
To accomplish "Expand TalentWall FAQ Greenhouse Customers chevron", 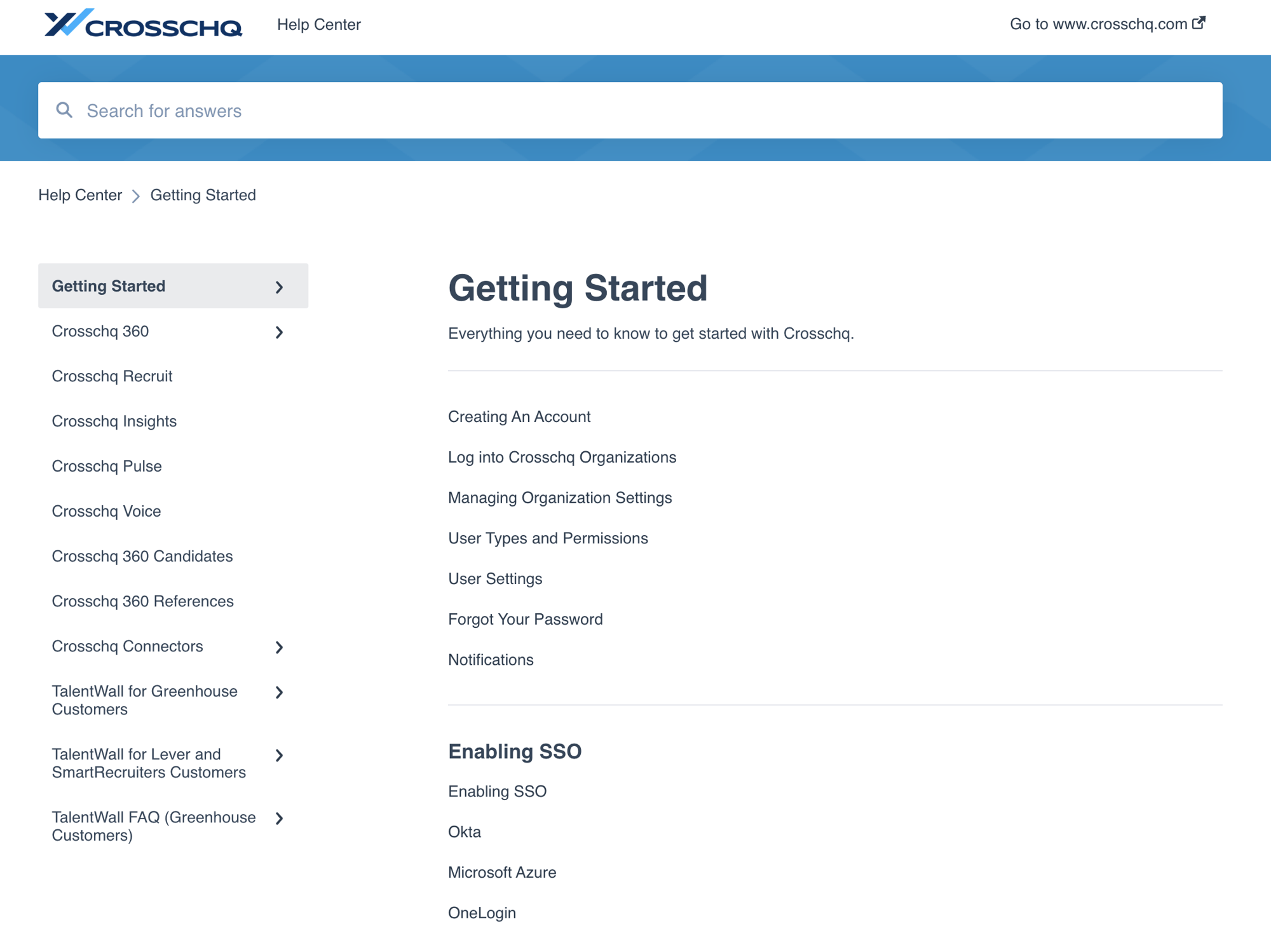I will 279,819.
